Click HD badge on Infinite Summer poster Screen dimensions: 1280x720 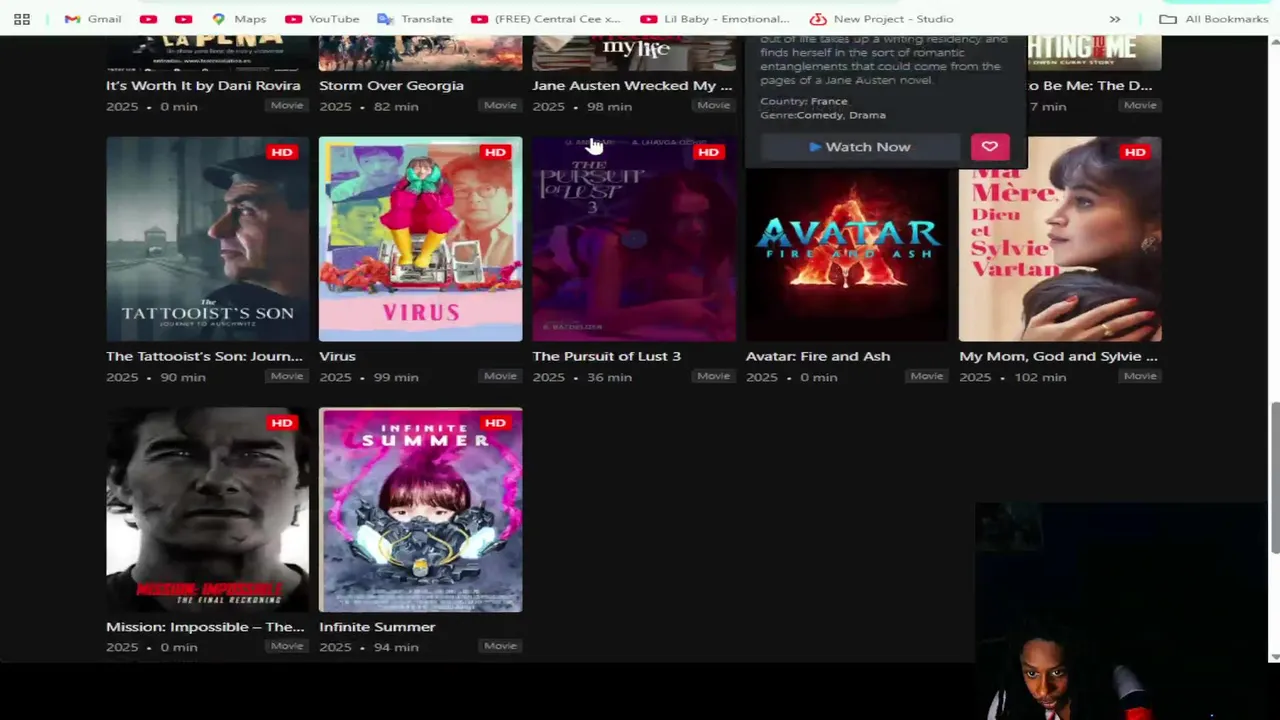click(x=495, y=423)
